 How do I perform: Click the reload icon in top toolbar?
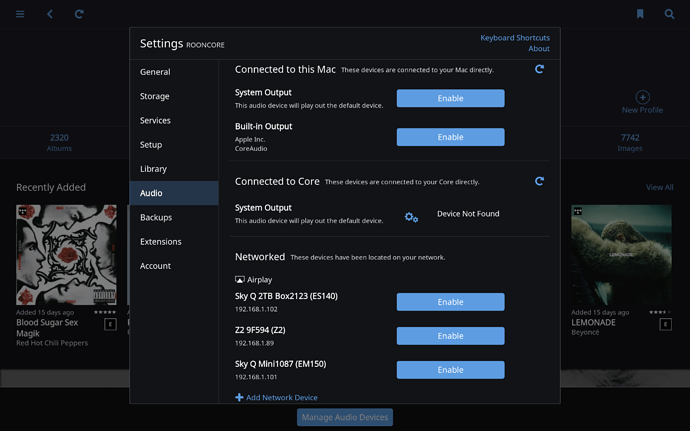[79, 14]
